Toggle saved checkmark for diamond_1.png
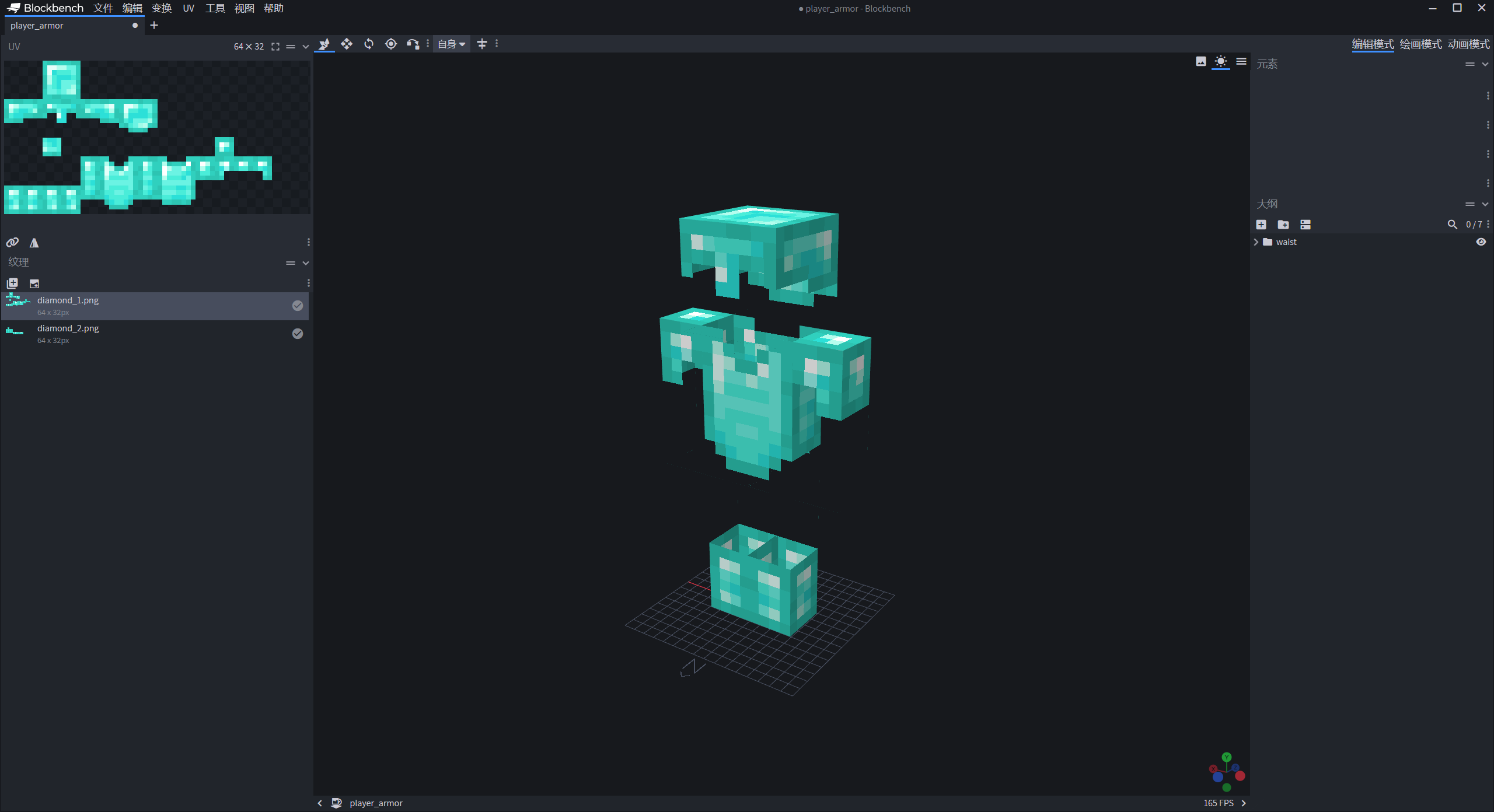 [x=298, y=306]
